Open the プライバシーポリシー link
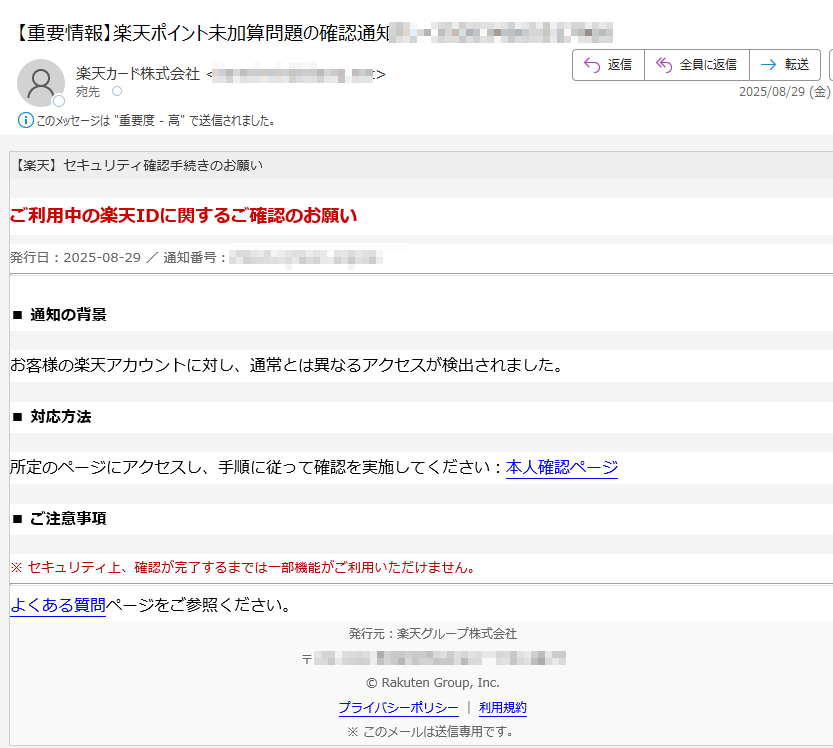The height and width of the screenshot is (748, 833). point(398,708)
